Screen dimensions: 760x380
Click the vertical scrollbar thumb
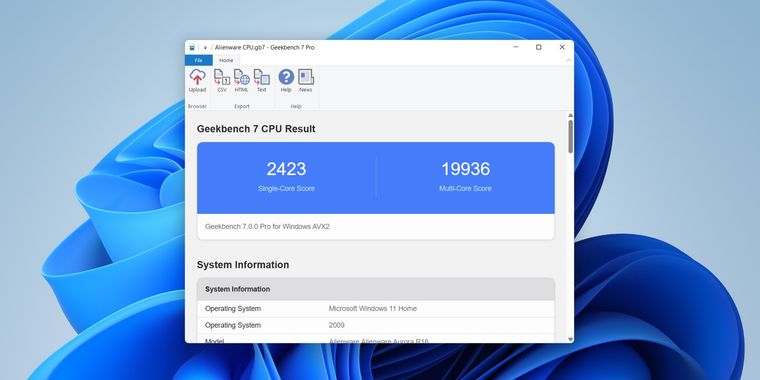tap(570, 137)
